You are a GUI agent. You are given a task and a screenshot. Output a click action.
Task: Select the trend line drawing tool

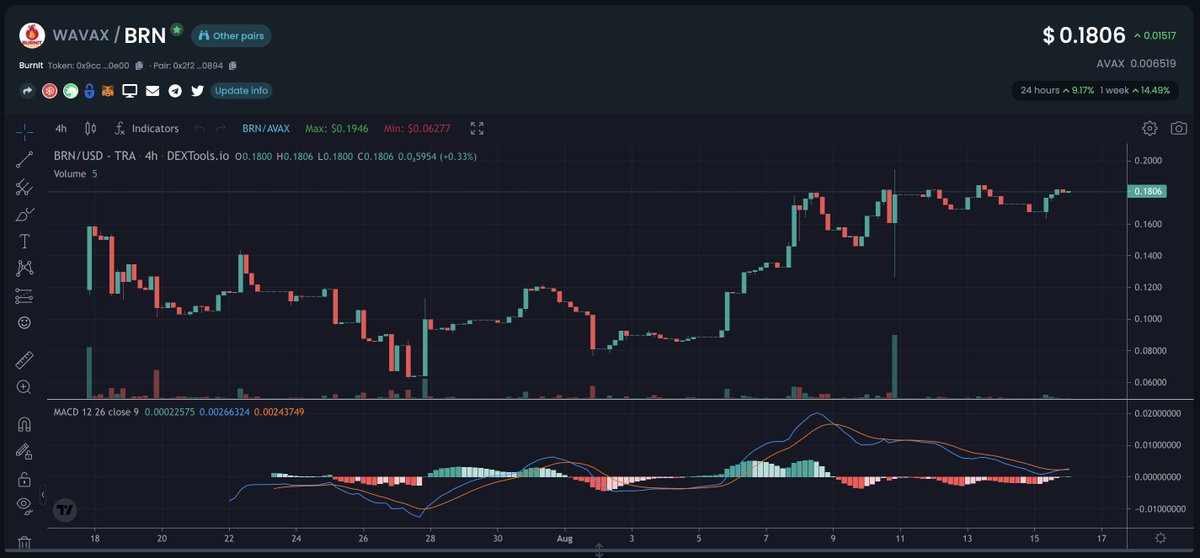click(25, 159)
